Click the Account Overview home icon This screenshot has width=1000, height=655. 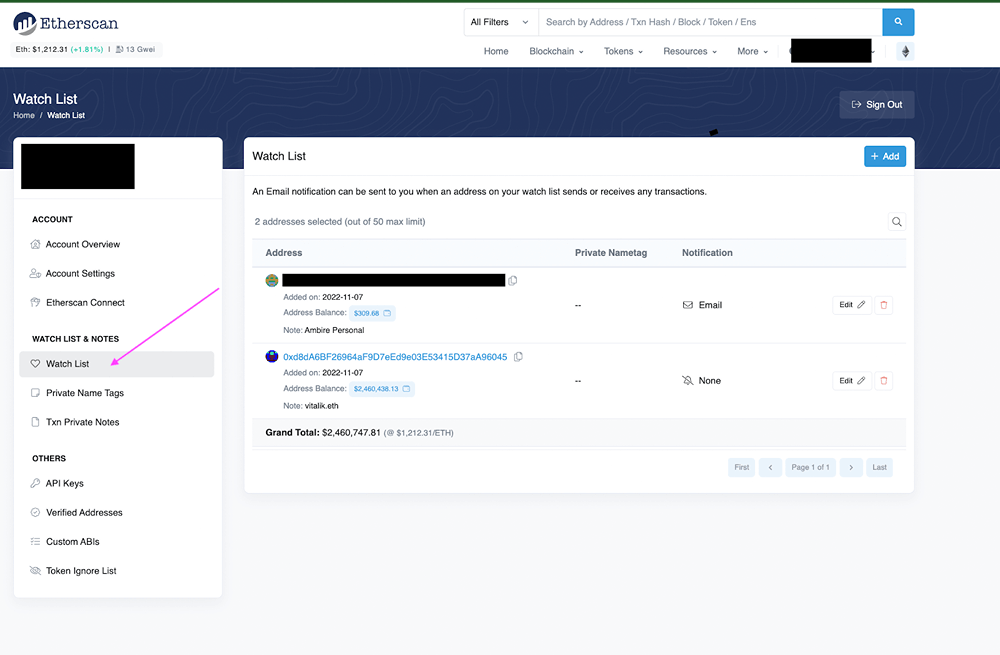35,244
